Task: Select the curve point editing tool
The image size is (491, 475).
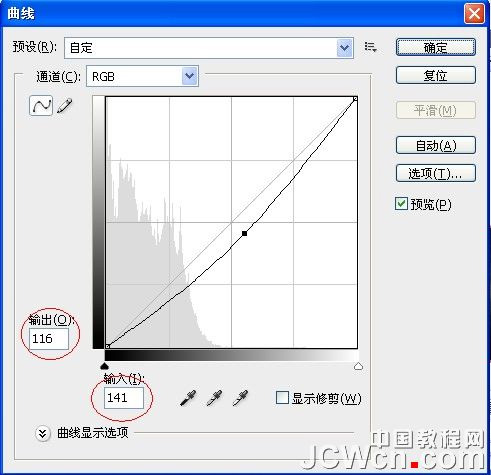Action: coord(41,106)
